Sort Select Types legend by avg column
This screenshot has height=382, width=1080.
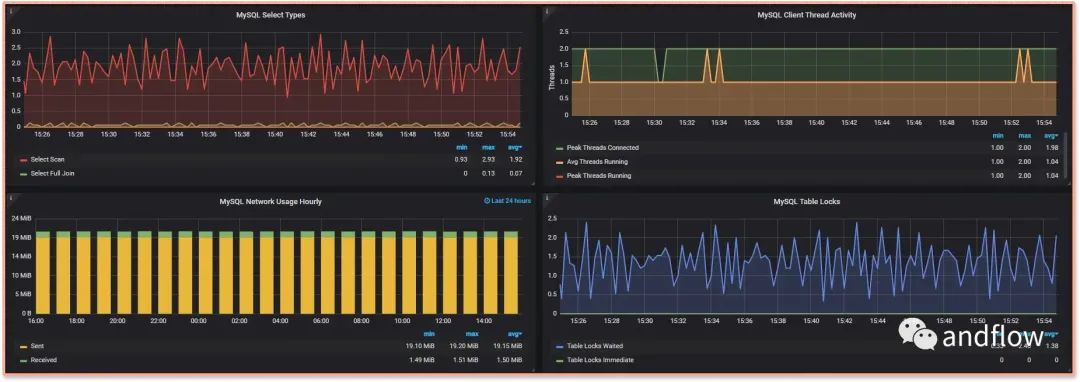(x=515, y=147)
